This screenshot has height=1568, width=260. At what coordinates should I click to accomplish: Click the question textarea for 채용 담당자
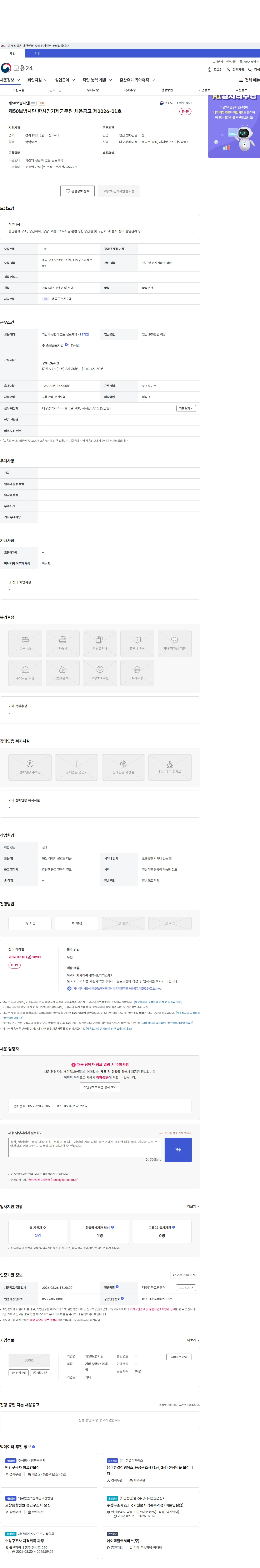coord(85,1147)
